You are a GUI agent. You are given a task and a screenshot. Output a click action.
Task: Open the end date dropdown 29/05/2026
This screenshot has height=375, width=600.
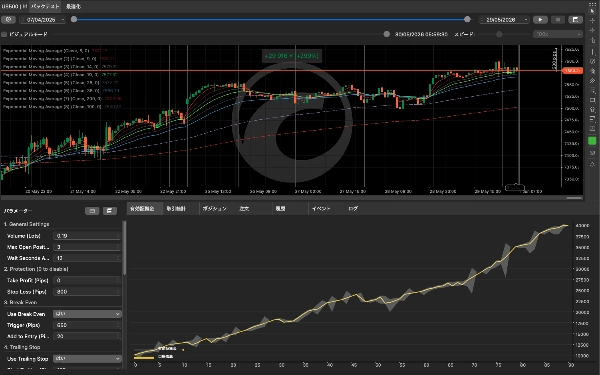(504, 20)
